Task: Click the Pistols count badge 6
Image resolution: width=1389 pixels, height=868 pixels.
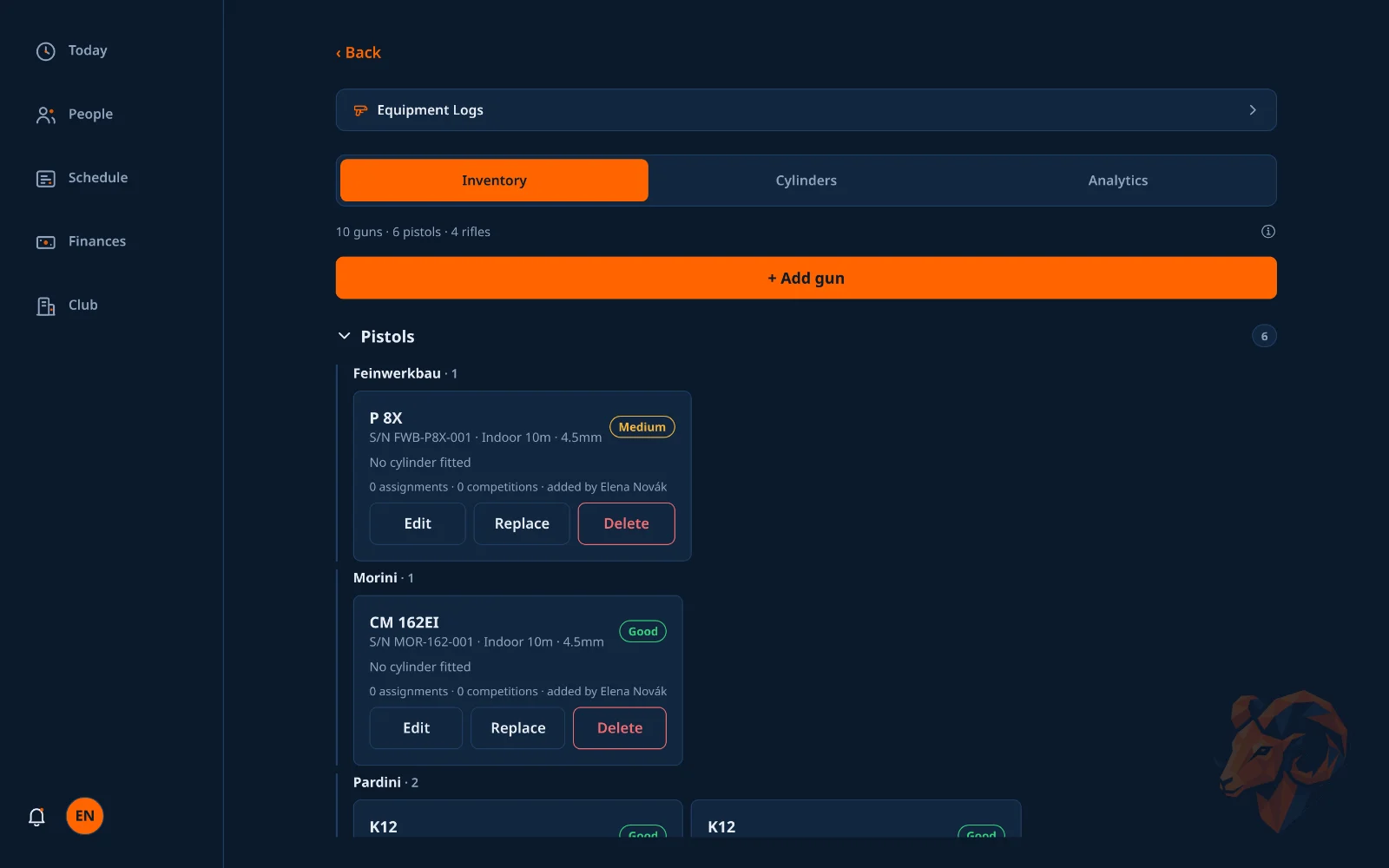Action: pos(1264,336)
